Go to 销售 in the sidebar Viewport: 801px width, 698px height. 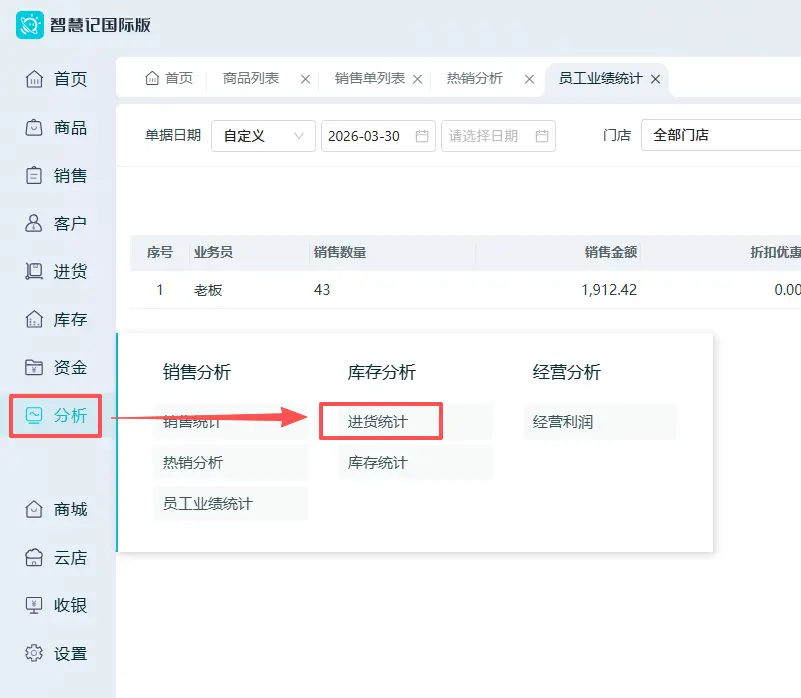(56, 175)
